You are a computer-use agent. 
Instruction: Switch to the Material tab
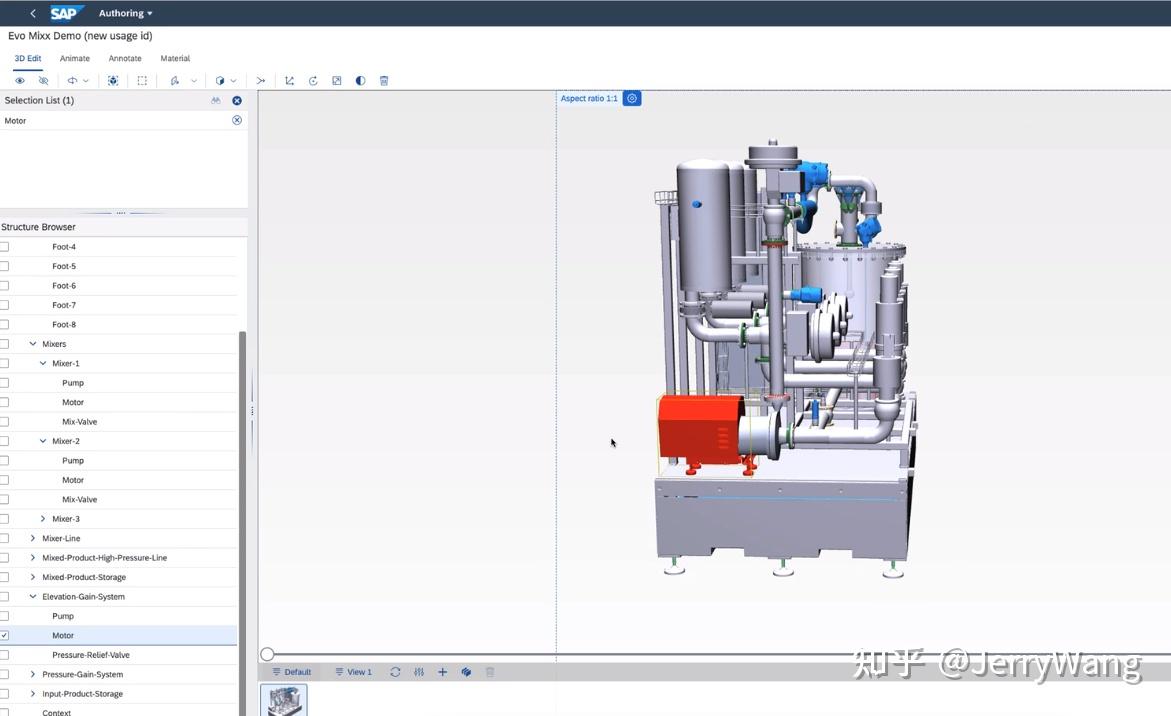pos(175,58)
